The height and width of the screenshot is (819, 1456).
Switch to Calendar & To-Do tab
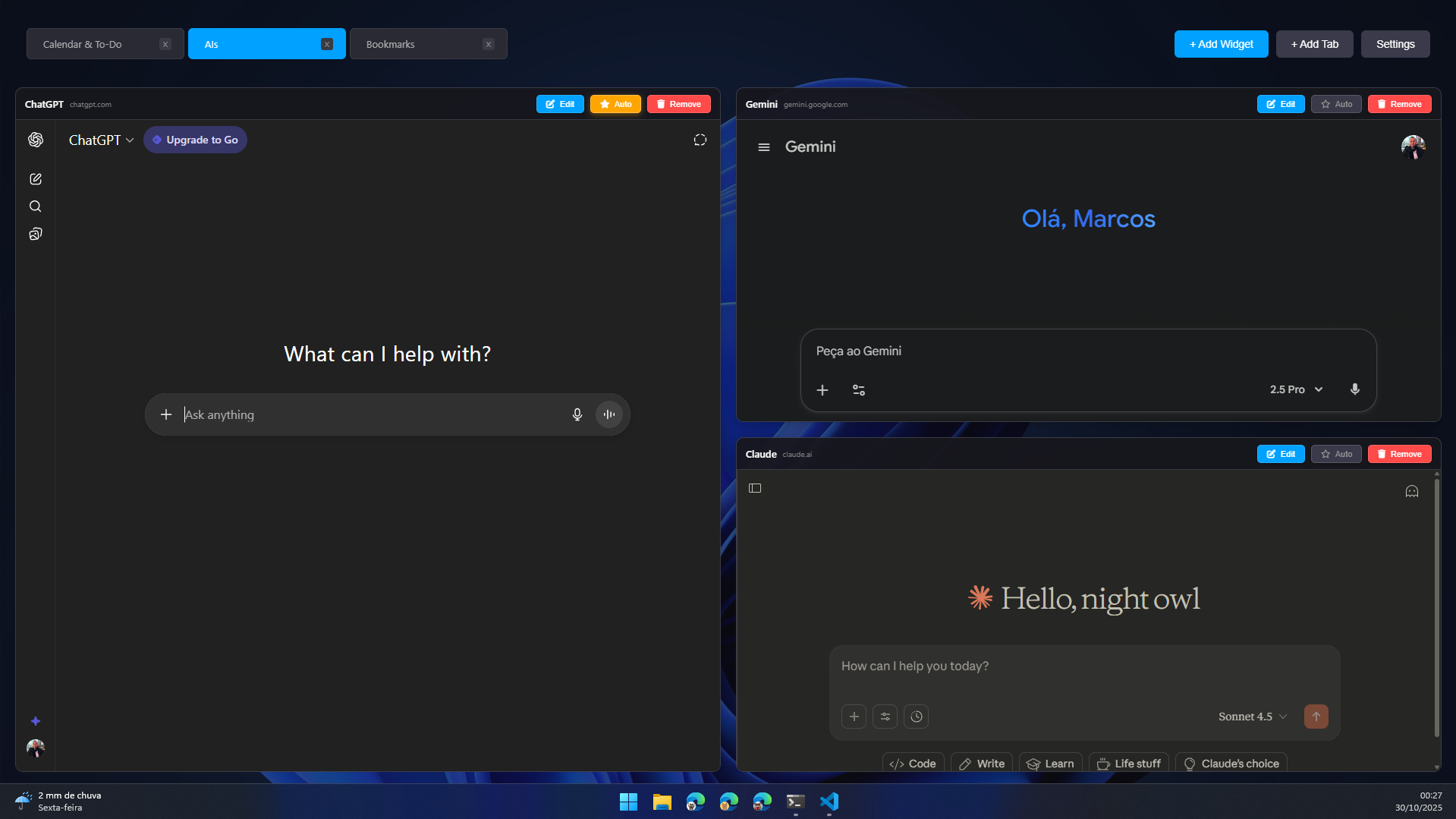coord(105,44)
